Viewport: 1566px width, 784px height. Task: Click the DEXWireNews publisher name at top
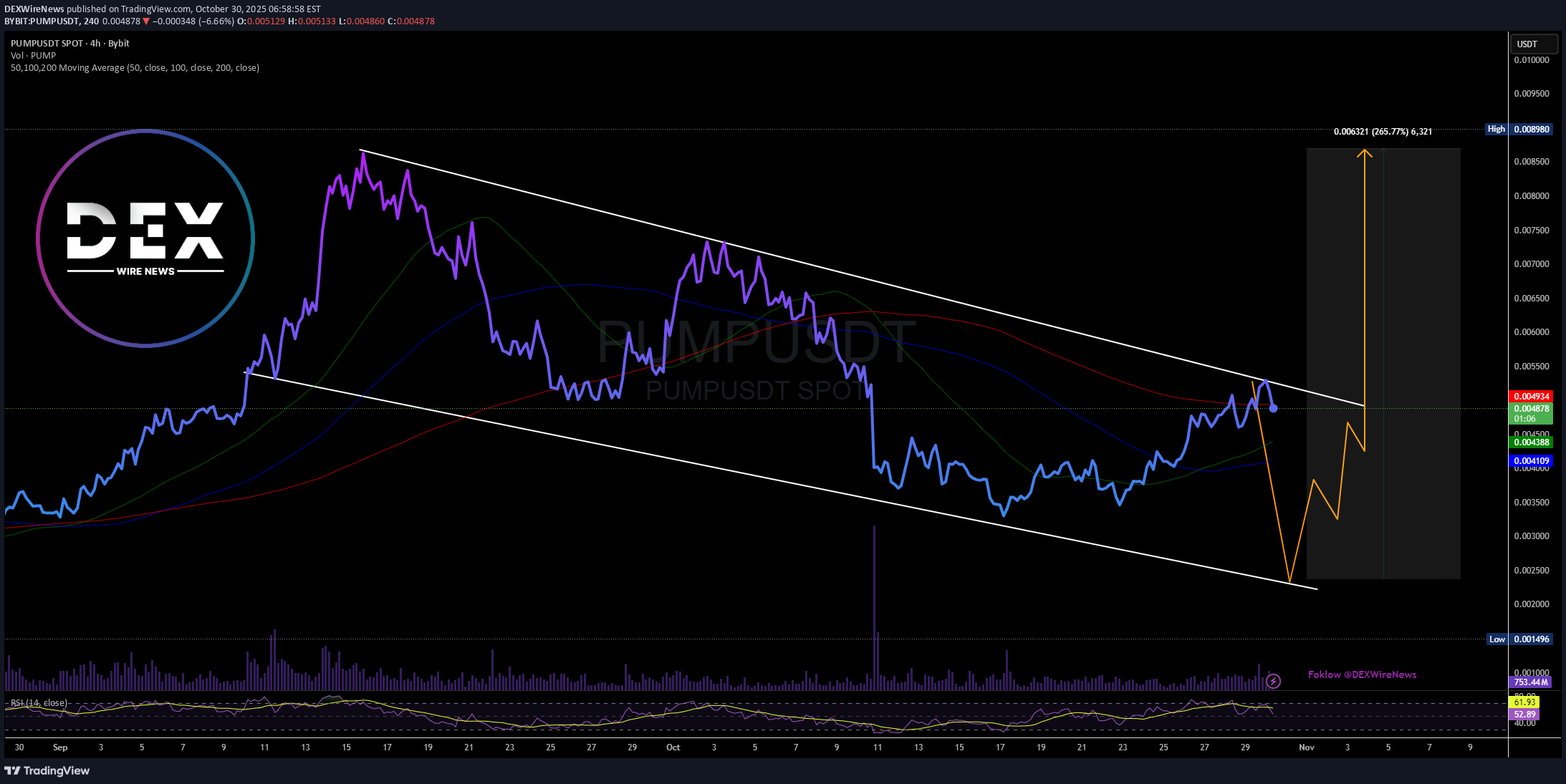pyautogui.click(x=34, y=9)
